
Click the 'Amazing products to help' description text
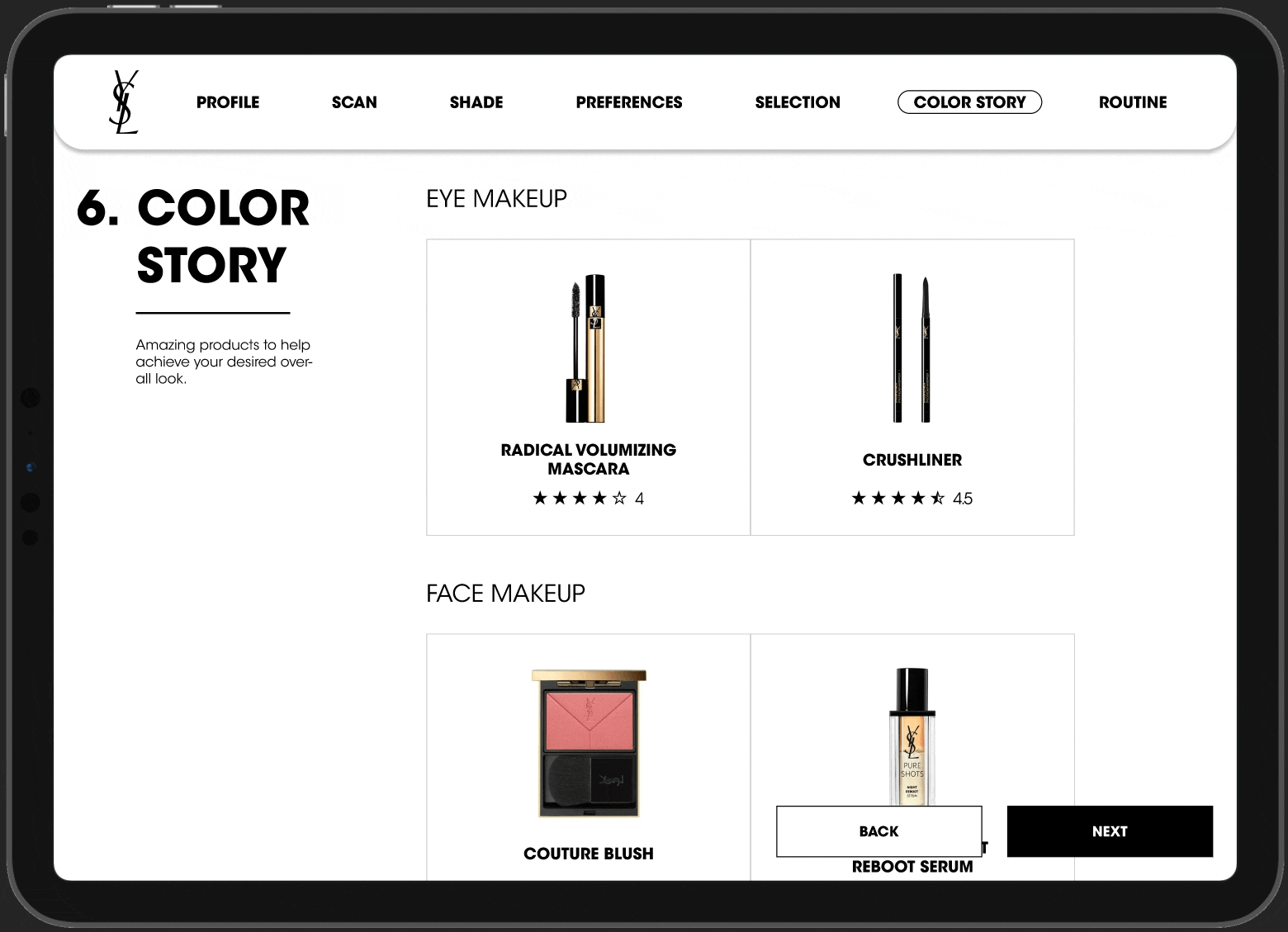coord(224,362)
